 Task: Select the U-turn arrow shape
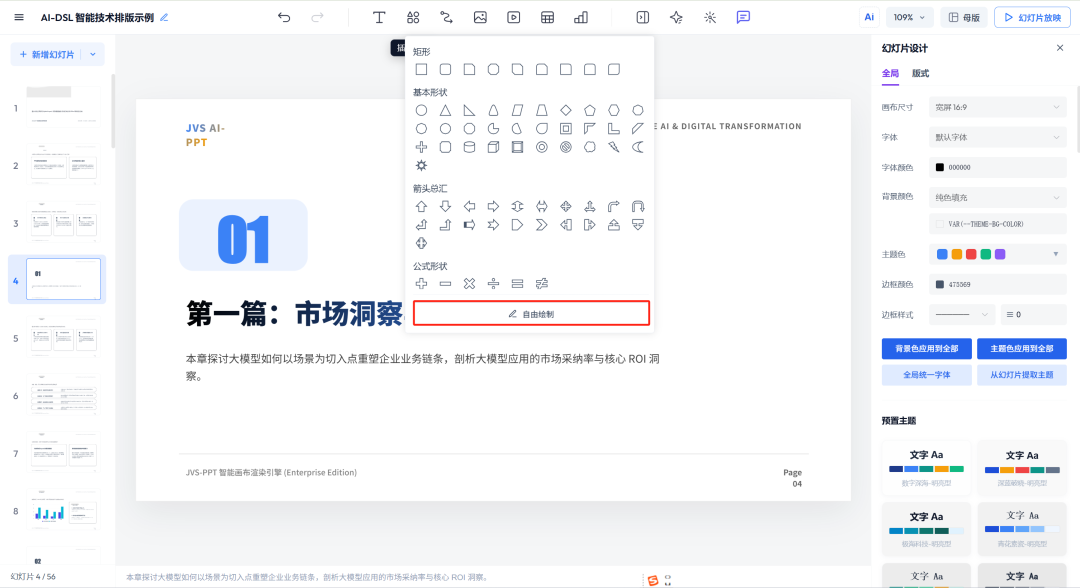click(638, 207)
